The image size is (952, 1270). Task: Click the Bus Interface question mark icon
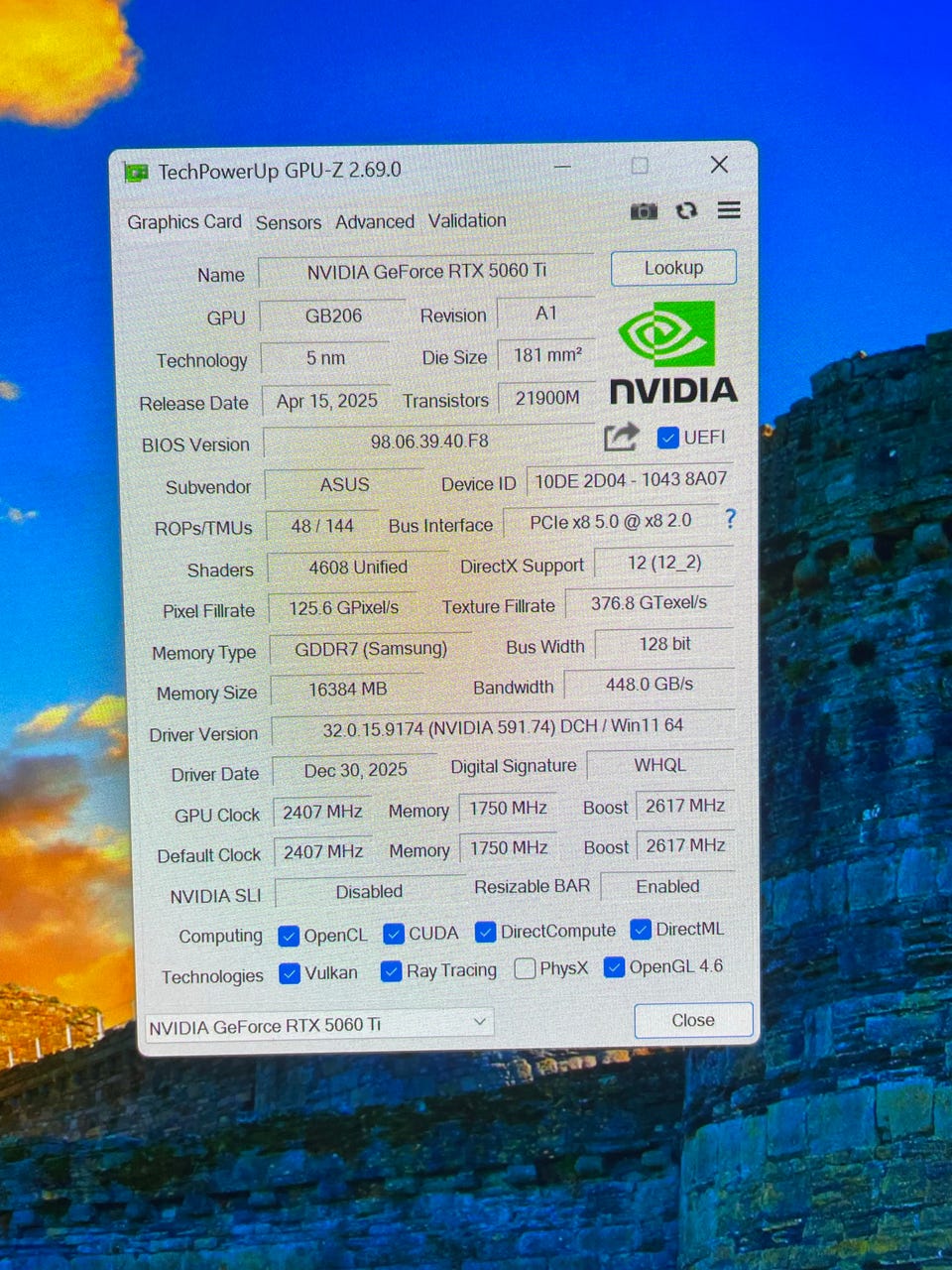[731, 518]
